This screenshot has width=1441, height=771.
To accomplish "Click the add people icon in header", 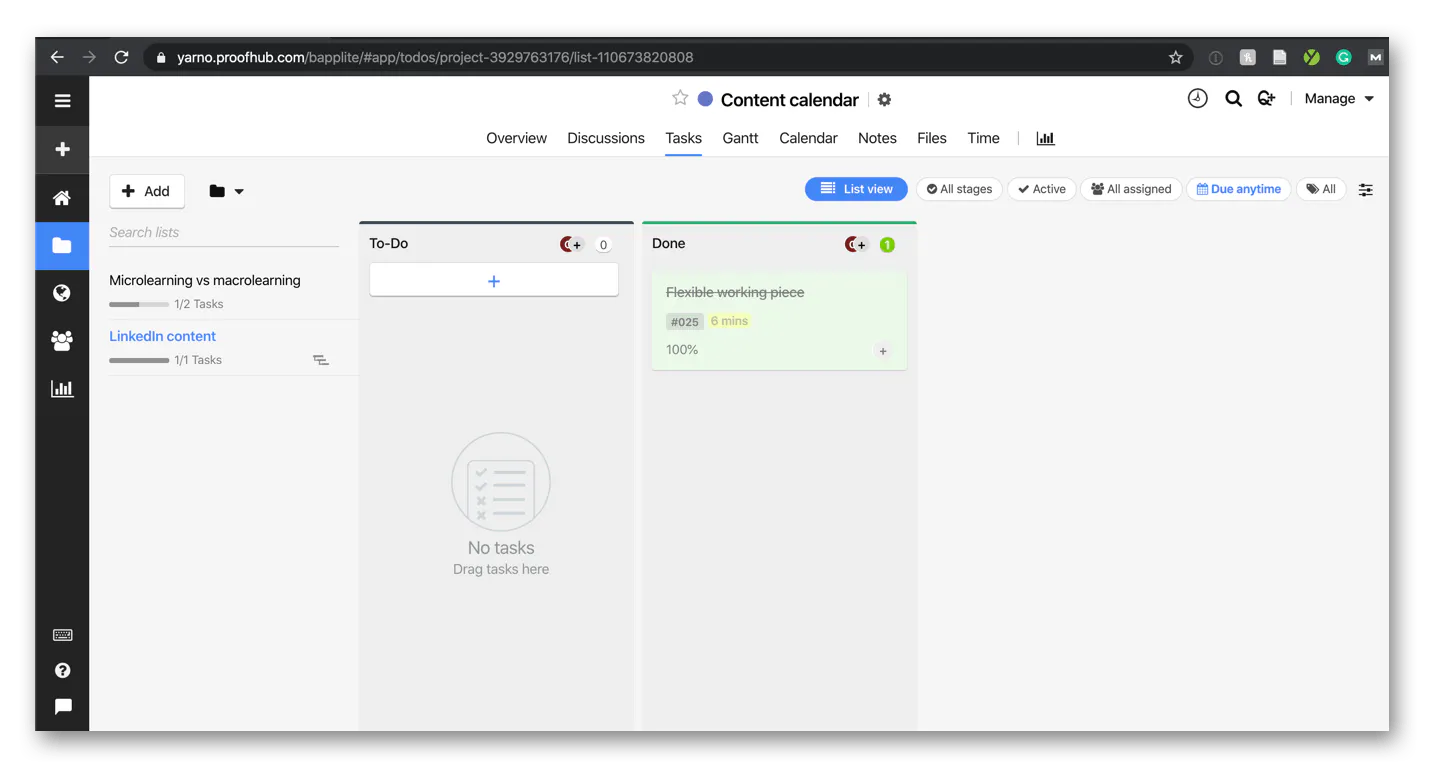I will tap(1266, 98).
